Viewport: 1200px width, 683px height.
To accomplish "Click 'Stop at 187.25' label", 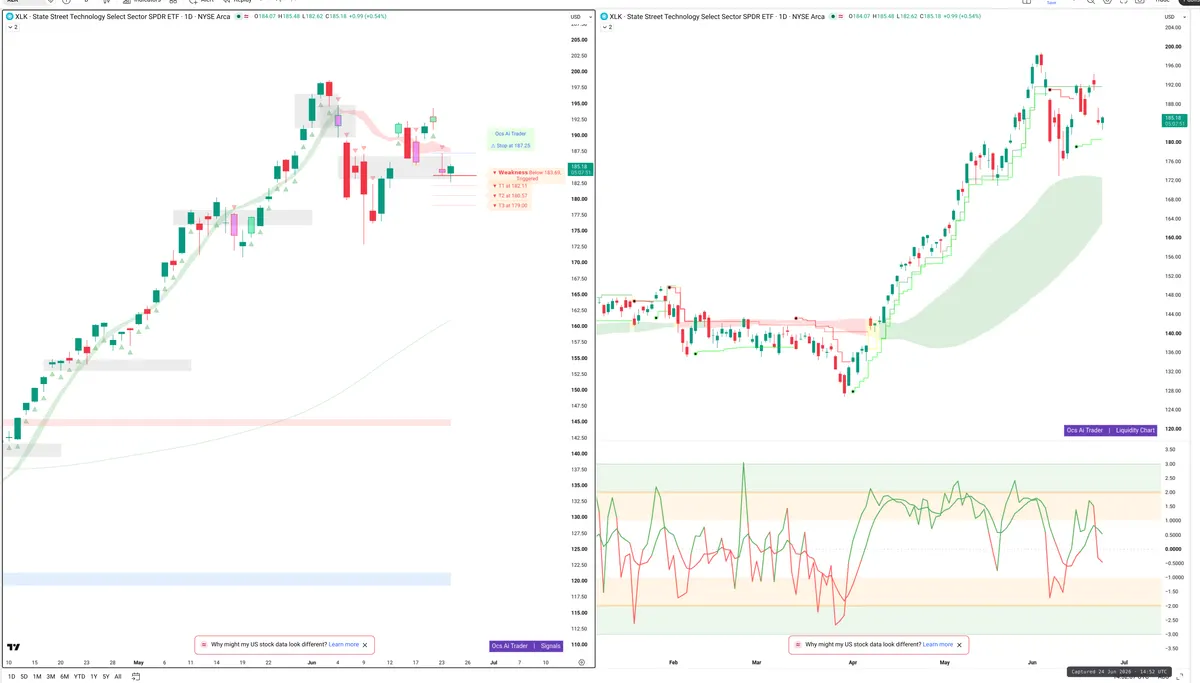I will tap(512, 146).
